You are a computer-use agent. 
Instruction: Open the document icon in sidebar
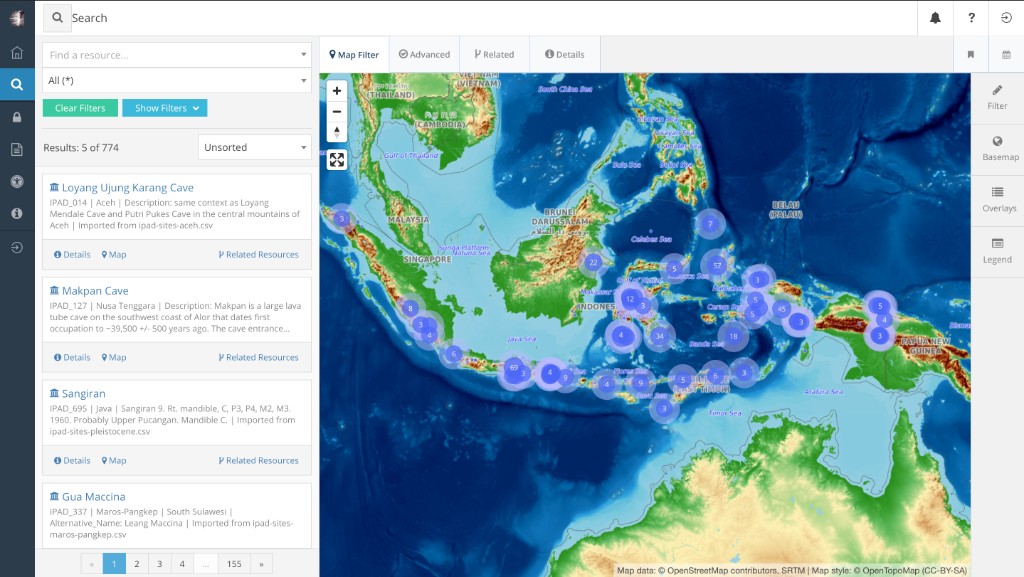(17, 149)
